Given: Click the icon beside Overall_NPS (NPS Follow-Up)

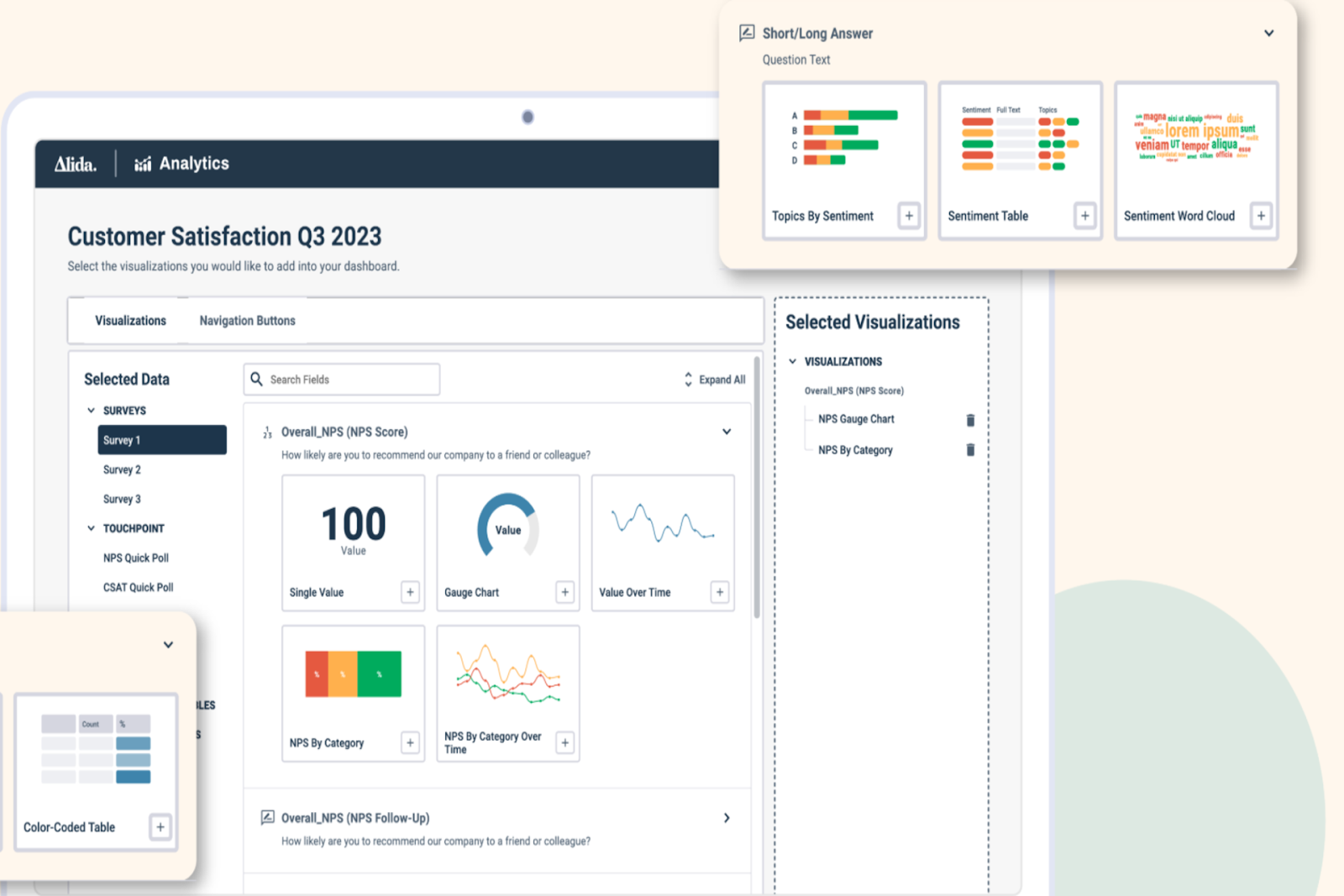Looking at the screenshot, I should pyautogui.click(x=268, y=817).
